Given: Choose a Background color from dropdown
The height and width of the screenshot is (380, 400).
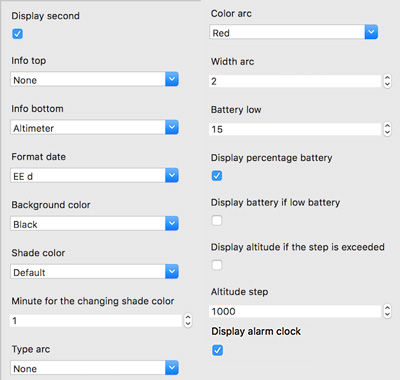Looking at the screenshot, I should [x=94, y=224].
